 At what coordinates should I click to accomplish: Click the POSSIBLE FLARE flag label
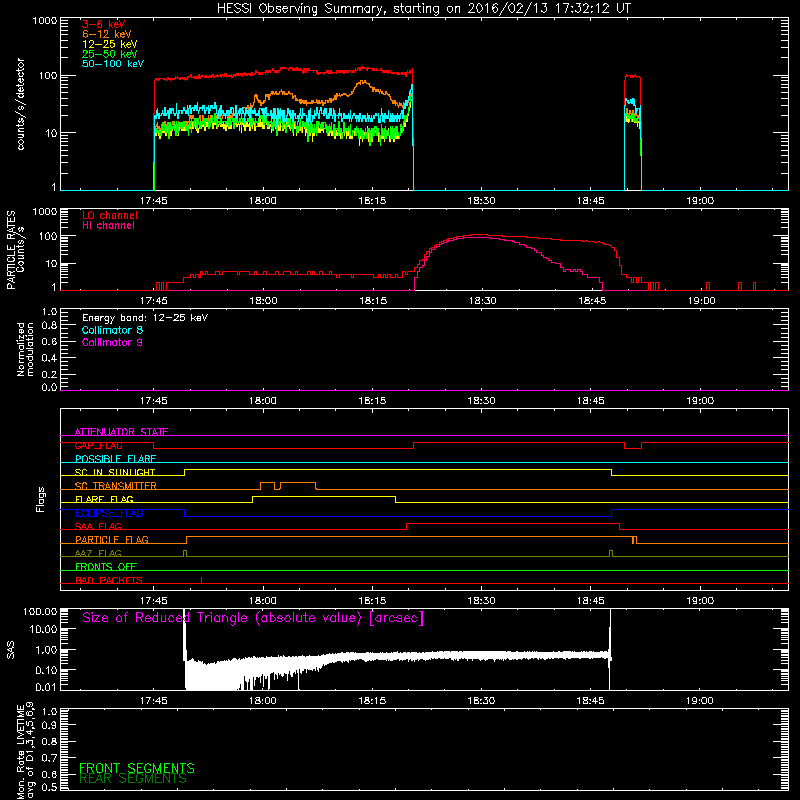click(x=115, y=459)
